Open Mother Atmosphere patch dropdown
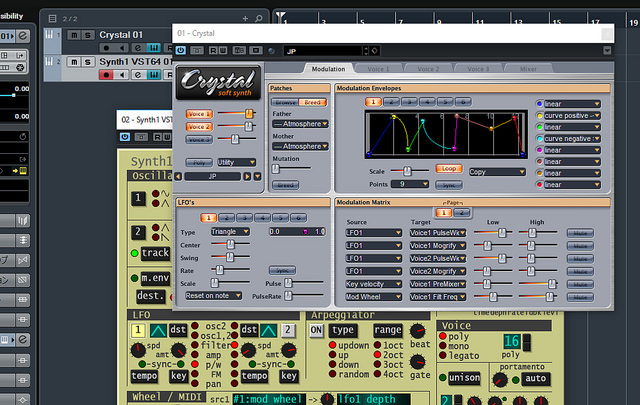 click(x=300, y=146)
